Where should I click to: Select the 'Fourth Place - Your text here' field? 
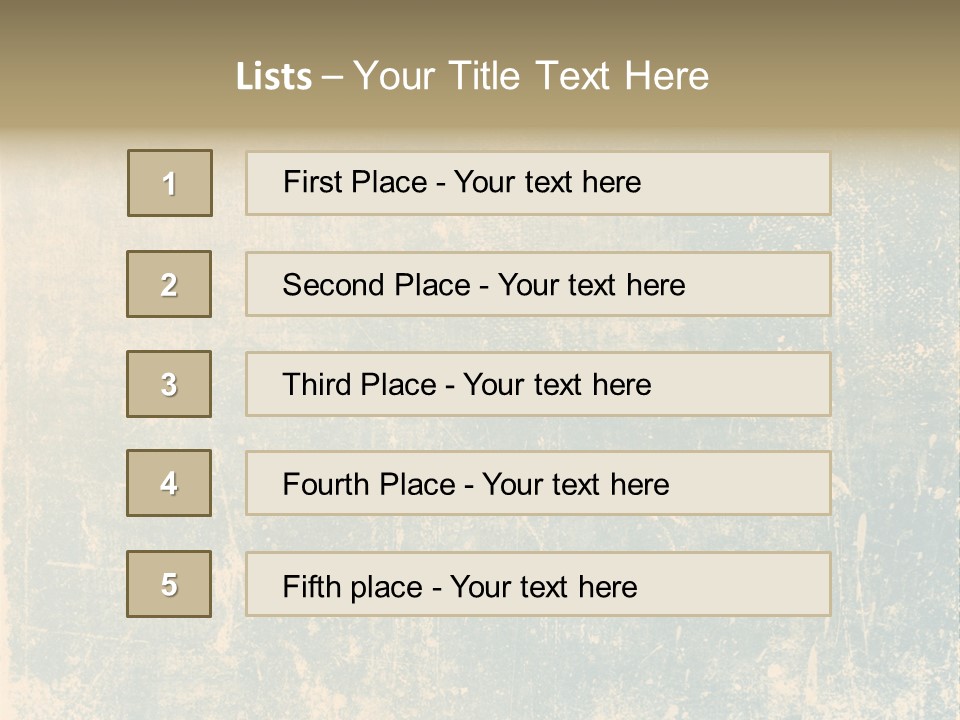(538, 484)
